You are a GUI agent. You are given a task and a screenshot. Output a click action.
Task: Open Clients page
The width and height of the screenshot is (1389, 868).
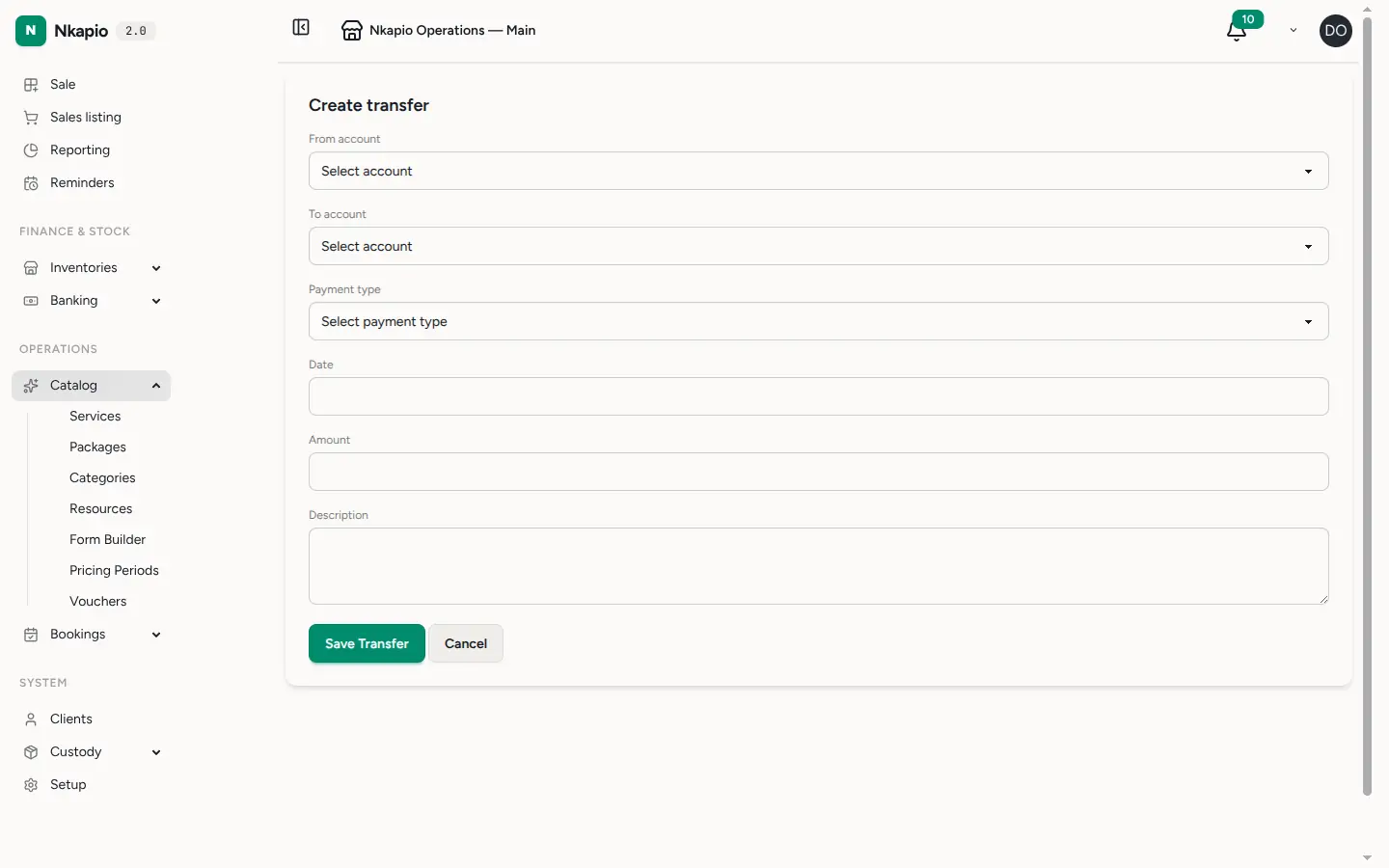tap(71, 719)
